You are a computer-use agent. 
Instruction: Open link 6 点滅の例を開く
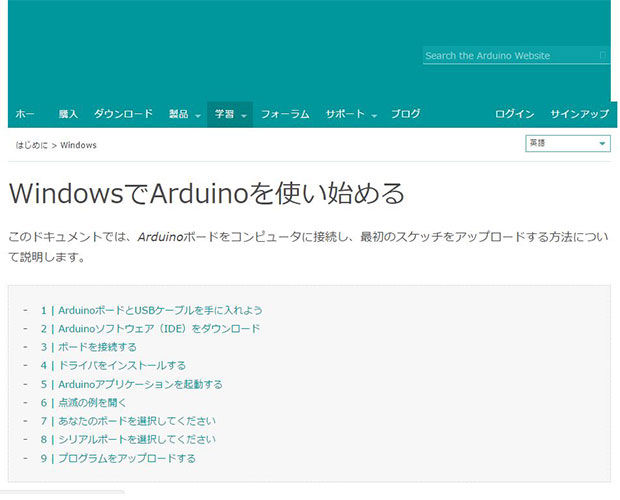pyautogui.click(x=83, y=403)
